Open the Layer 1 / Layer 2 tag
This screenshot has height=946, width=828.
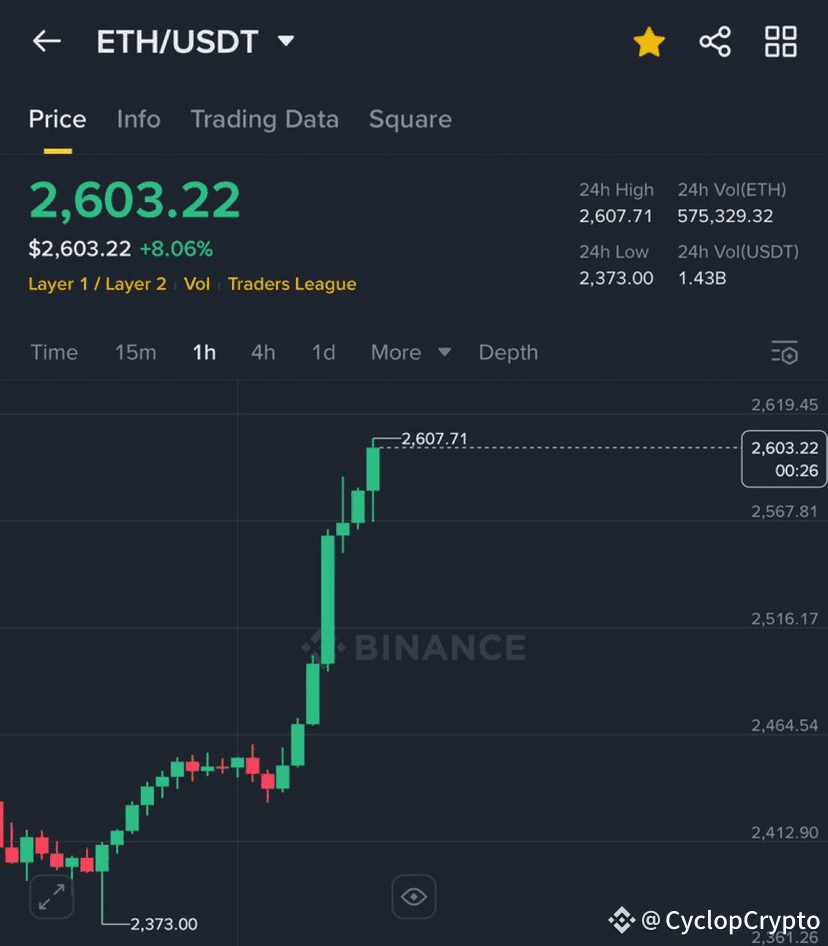tap(97, 284)
